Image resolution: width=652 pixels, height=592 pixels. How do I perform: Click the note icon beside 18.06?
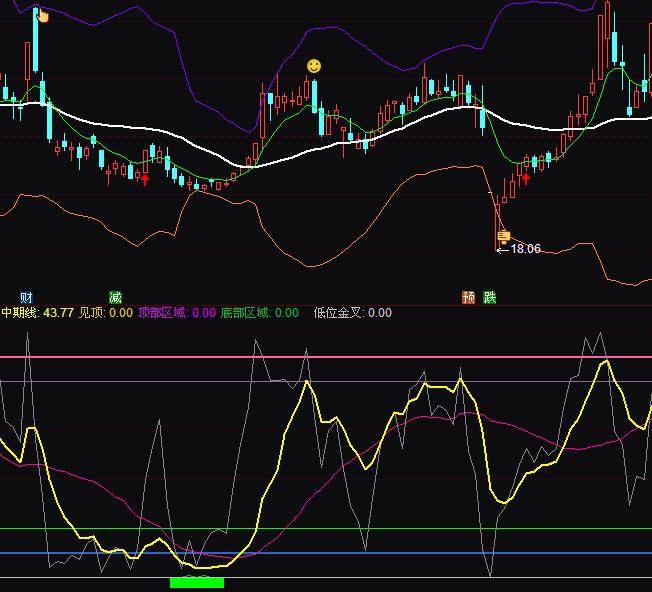point(504,237)
